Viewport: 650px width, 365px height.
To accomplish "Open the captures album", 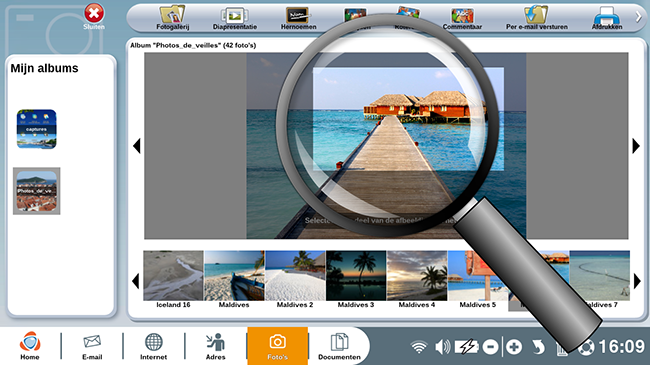I will pyautogui.click(x=36, y=129).
